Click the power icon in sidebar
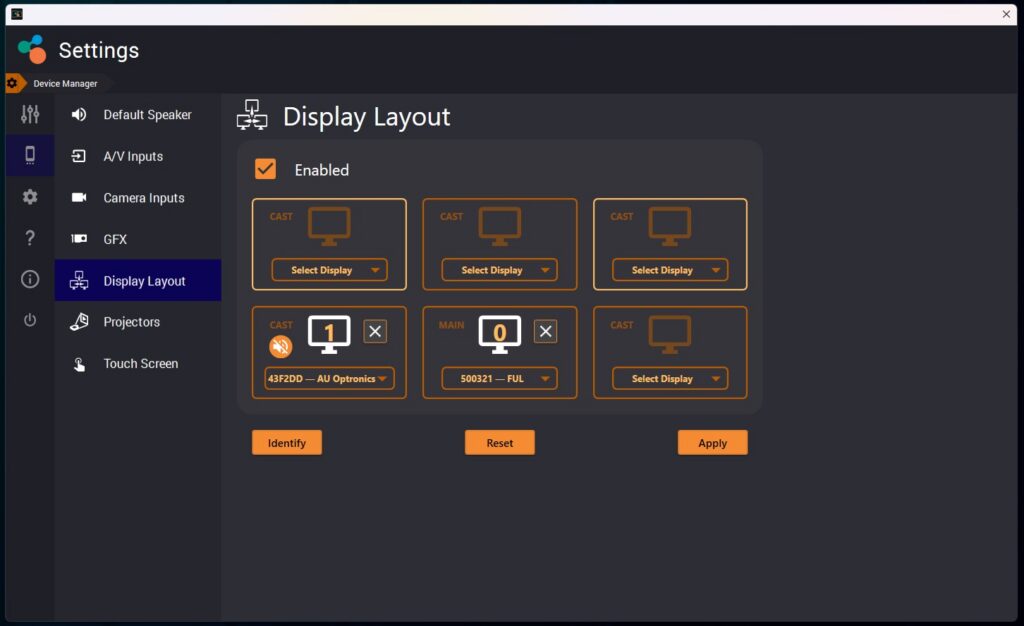The width and height of the screenshot is (1024, 626). 30,320
